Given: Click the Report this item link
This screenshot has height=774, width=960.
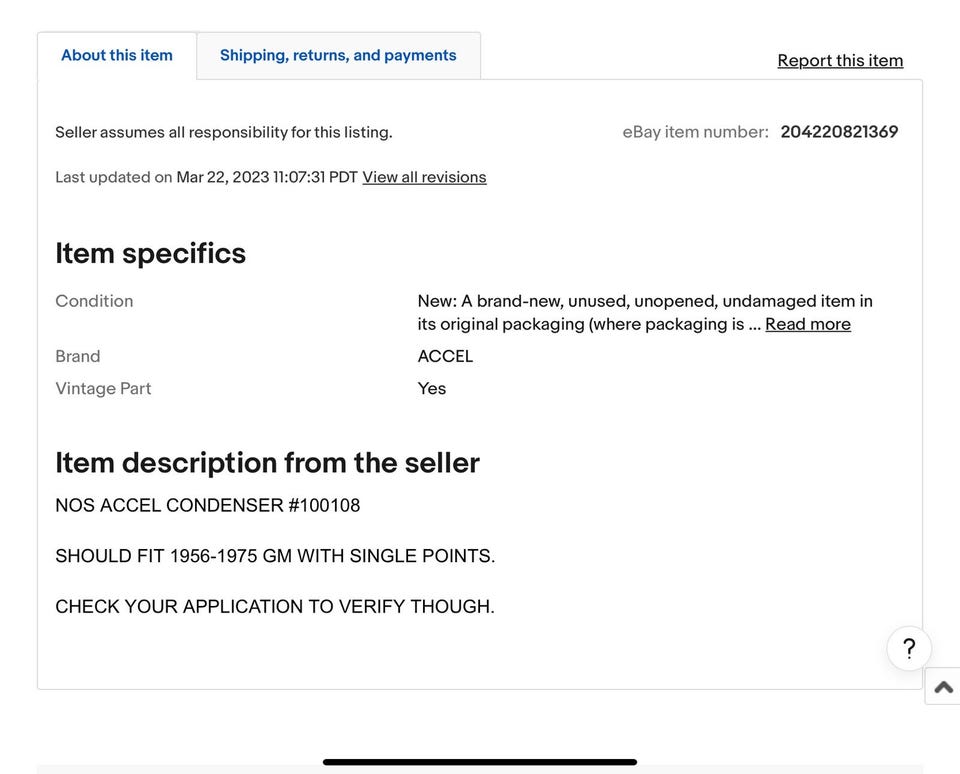Looking at the screenshot, I should coord(840,61).
